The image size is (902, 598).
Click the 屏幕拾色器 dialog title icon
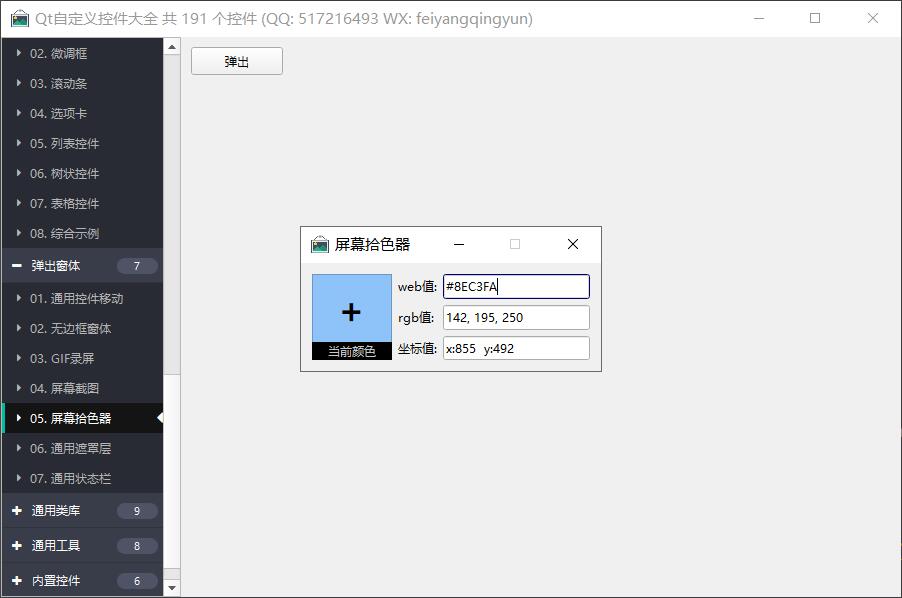(x=320, y=244)
